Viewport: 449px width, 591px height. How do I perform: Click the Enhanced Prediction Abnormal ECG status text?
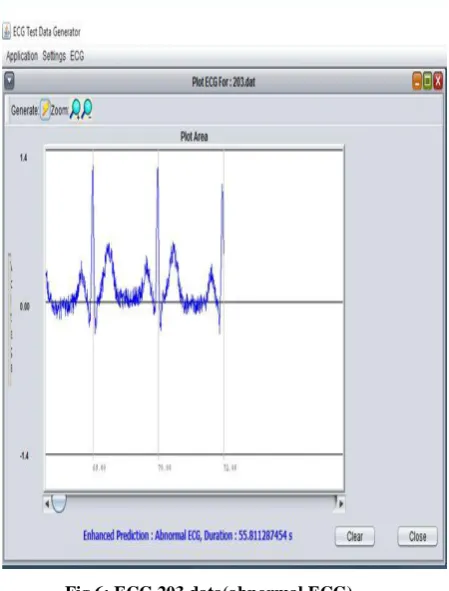click(187, 535)
